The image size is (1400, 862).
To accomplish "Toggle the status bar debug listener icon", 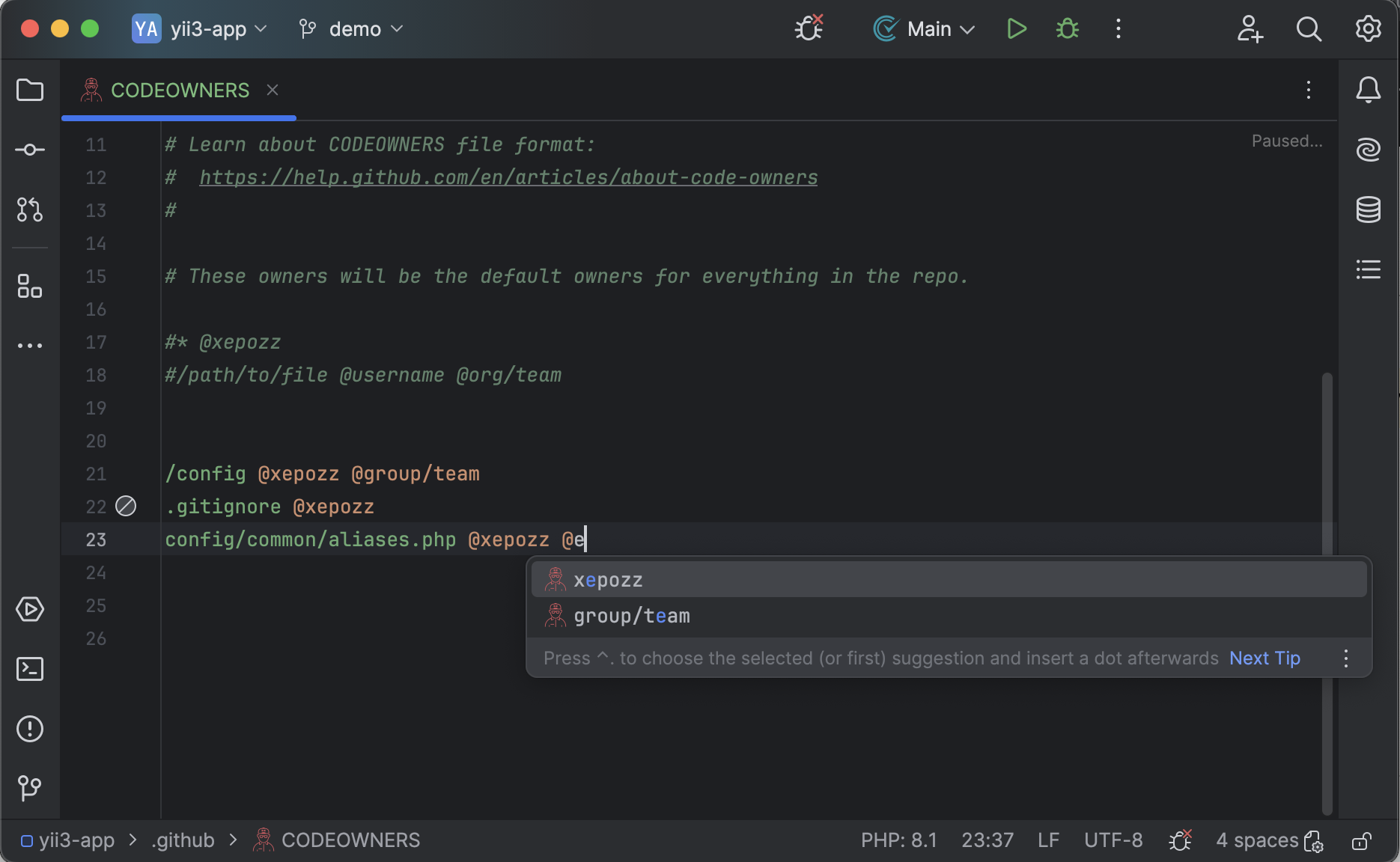I will tap(1180, 840).
